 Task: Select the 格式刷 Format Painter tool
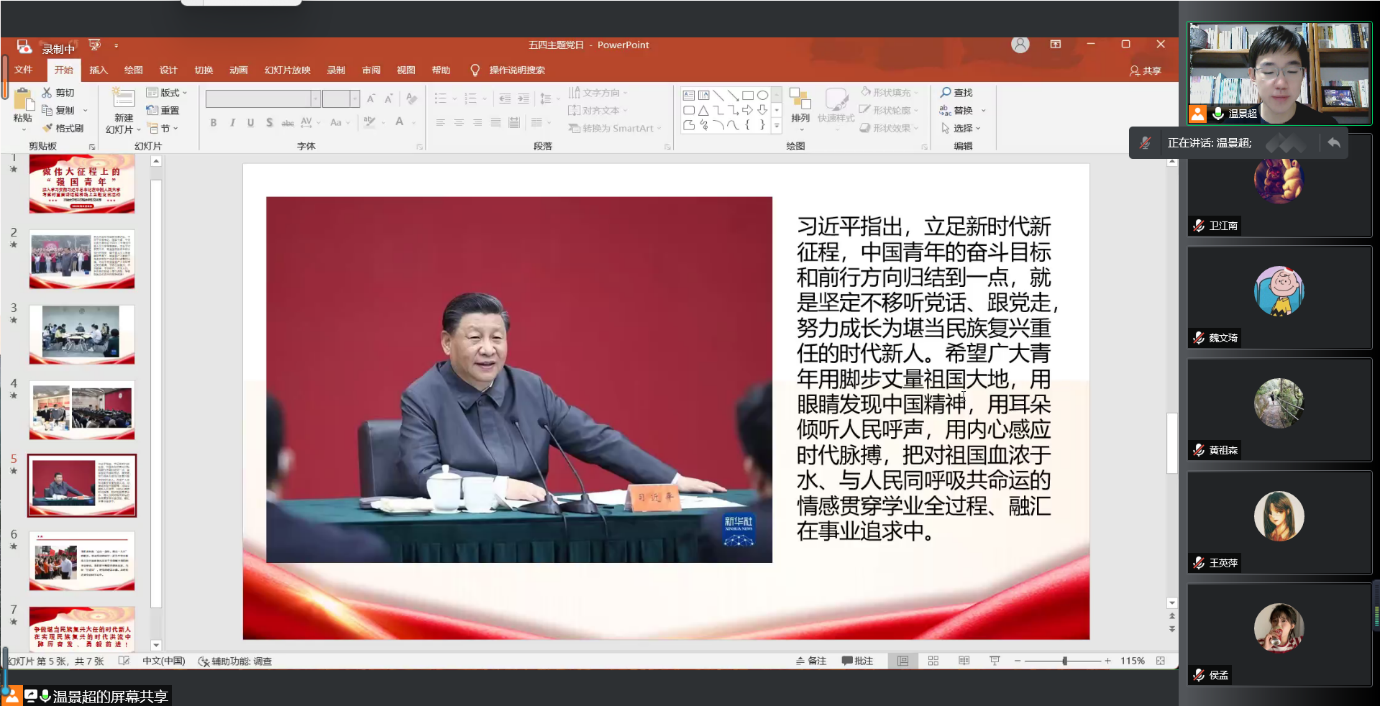click(48, 128)
